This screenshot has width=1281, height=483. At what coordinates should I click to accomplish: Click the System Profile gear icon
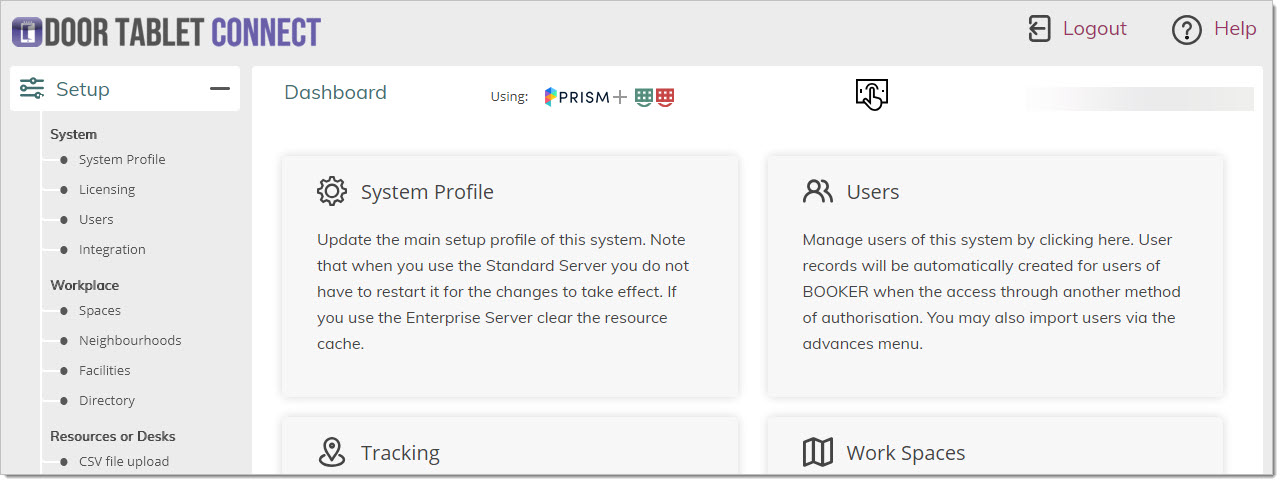click(x=332, y=191)
